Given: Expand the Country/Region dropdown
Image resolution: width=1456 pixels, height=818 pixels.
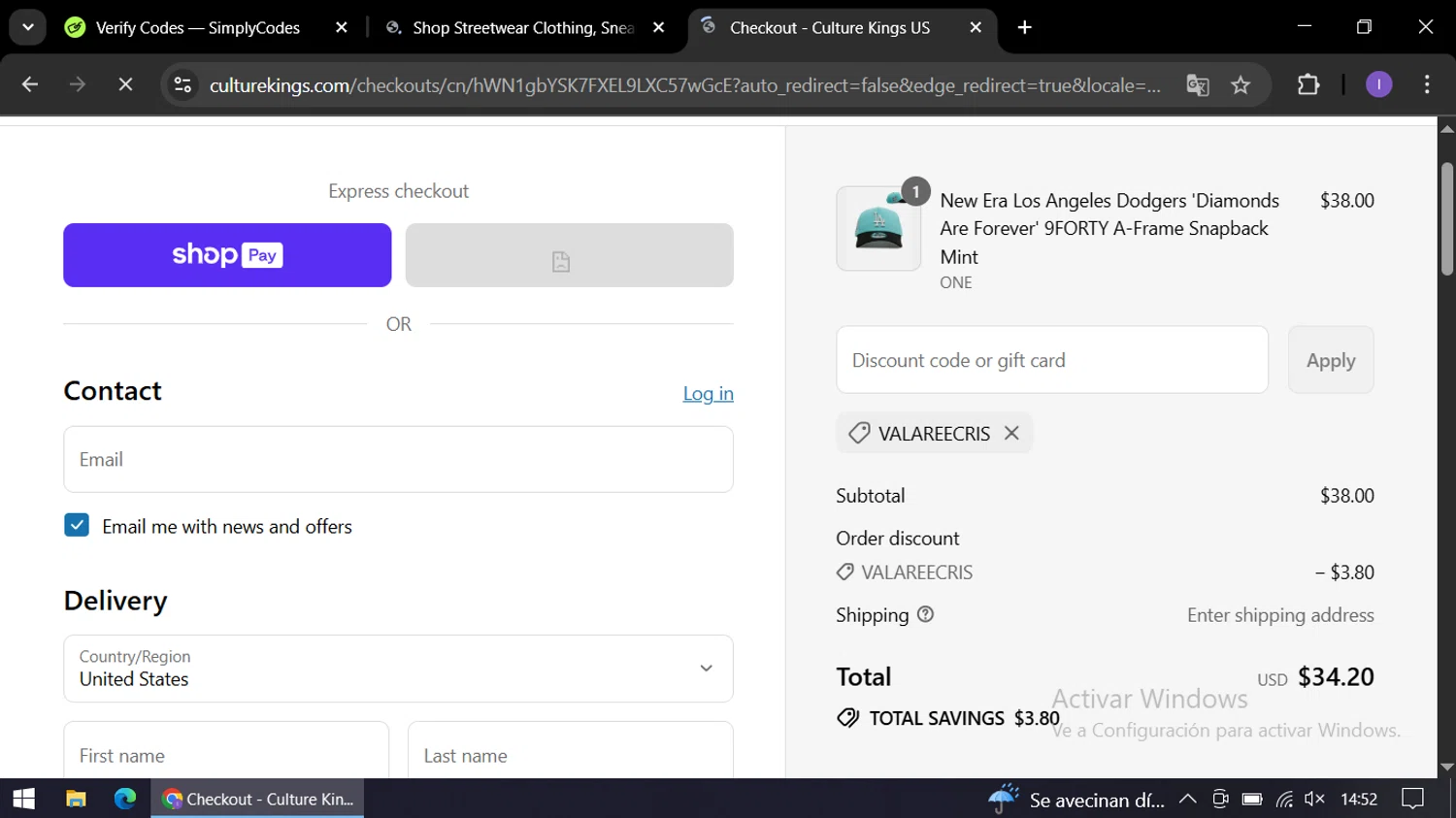Looking at the screenshot, I should (x=398, y=669).
